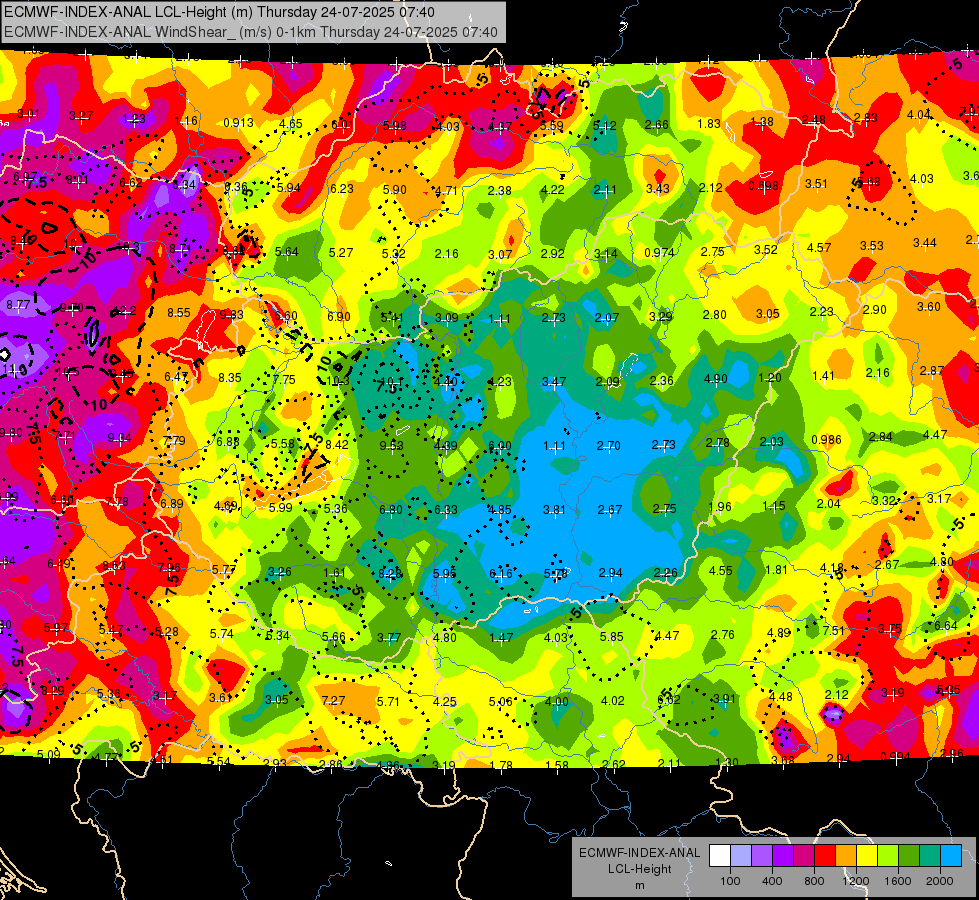
Task: Click the magenta legend color swatch
Action: [804, 856]
